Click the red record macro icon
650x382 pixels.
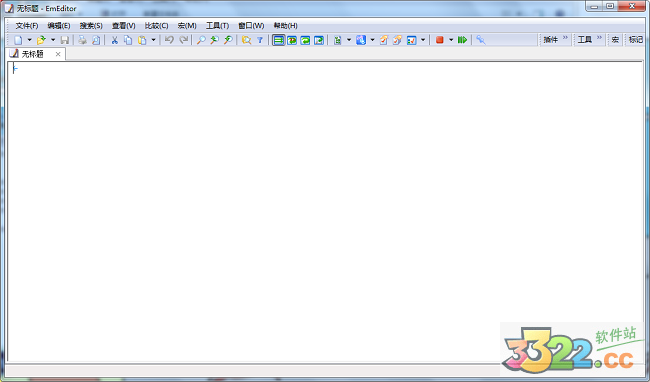point(440,40)
